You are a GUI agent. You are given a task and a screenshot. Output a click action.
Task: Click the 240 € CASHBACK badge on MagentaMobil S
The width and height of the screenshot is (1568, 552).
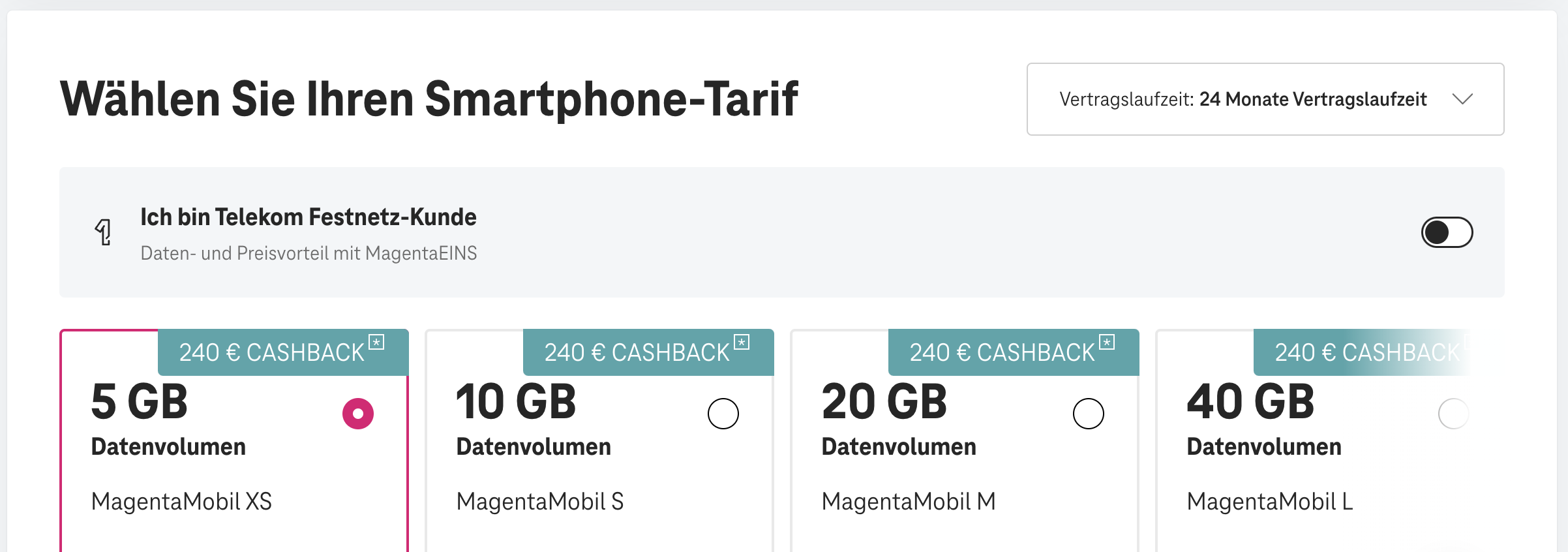[x=637, y=353]
